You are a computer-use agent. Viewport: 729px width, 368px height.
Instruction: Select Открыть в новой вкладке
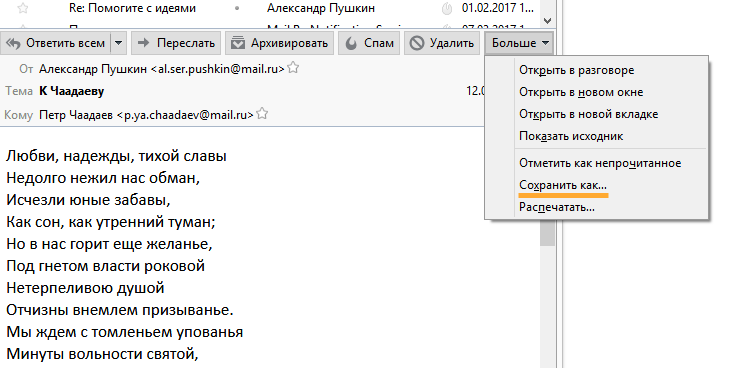[596, 114]
